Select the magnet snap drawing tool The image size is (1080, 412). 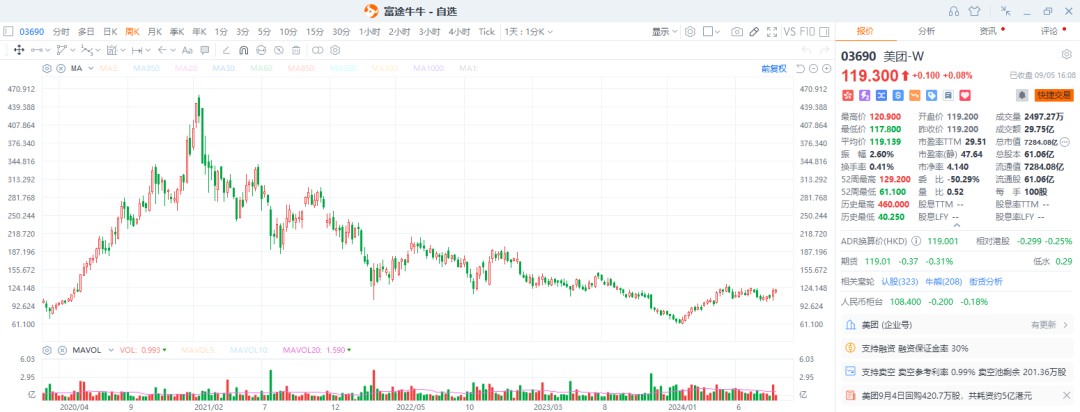pyautogui.click(x=242, y=49)
